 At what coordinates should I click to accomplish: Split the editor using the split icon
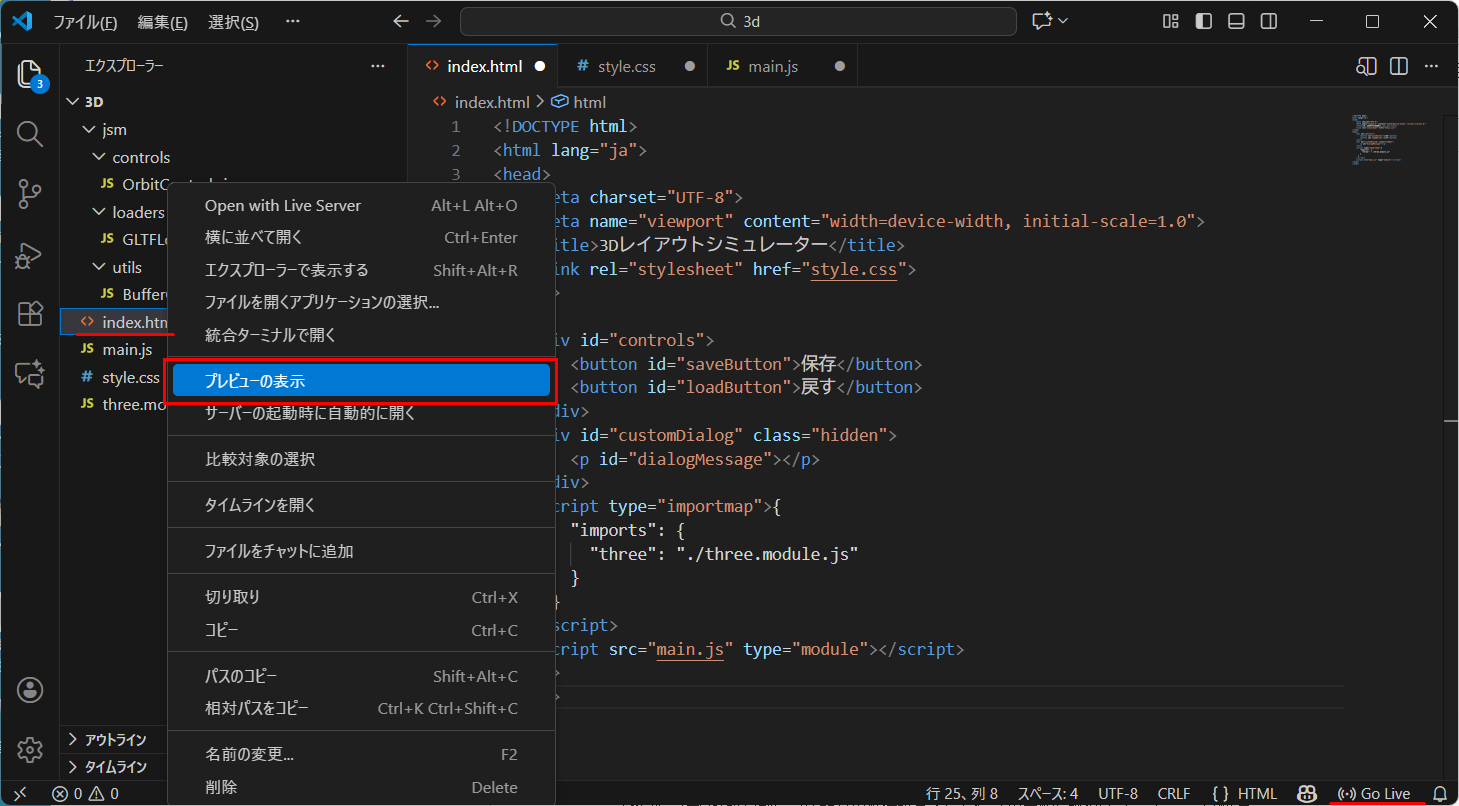click(1397, 65)
